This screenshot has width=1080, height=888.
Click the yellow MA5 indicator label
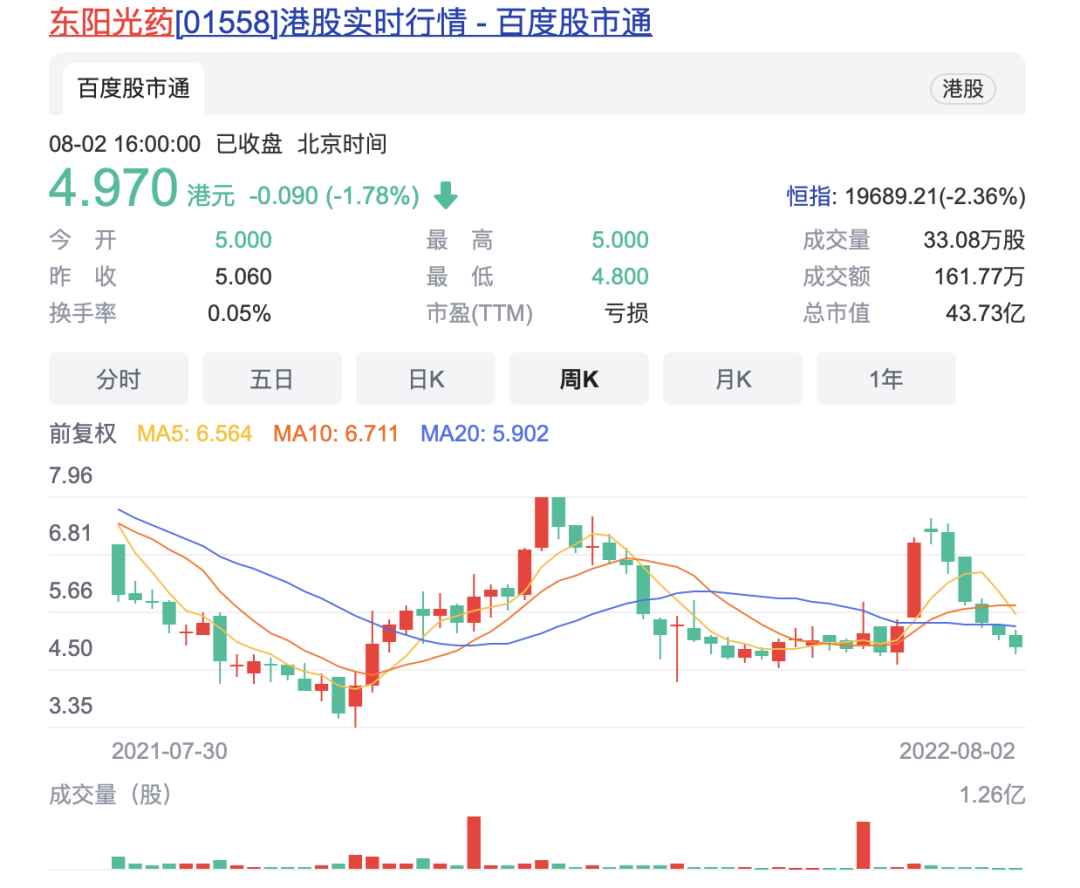tap(195, 434)
